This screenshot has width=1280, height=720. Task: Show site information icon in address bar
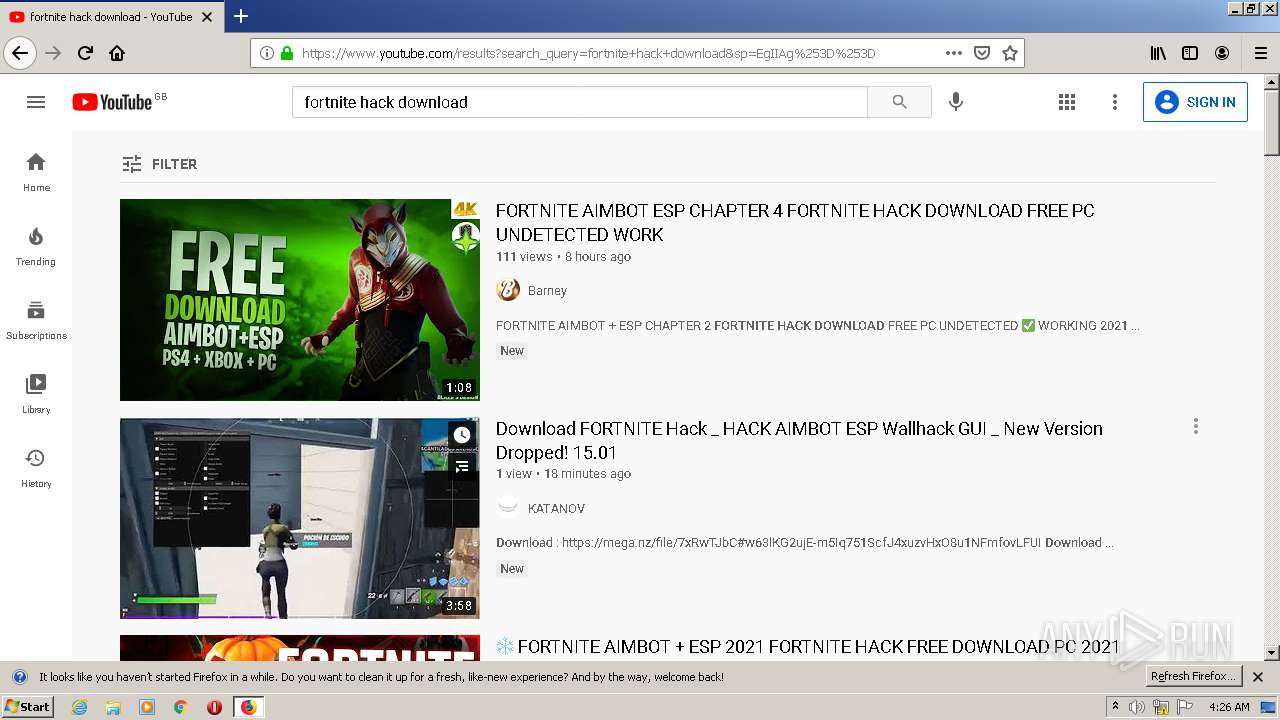266,53
